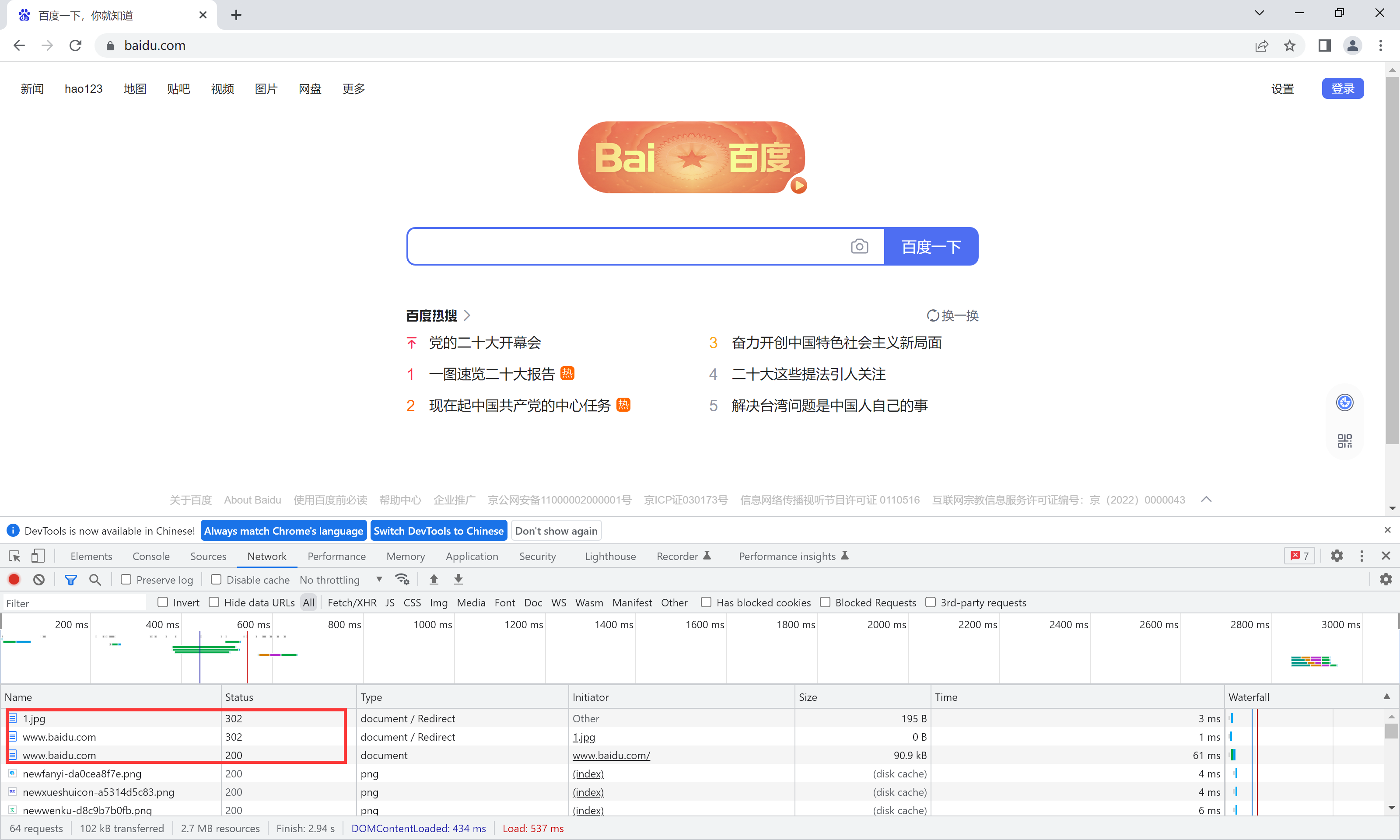This screenshot has height=840, width=1400.
Task: Open Chrome's three-dot menu
Action: pos(1381,45)
